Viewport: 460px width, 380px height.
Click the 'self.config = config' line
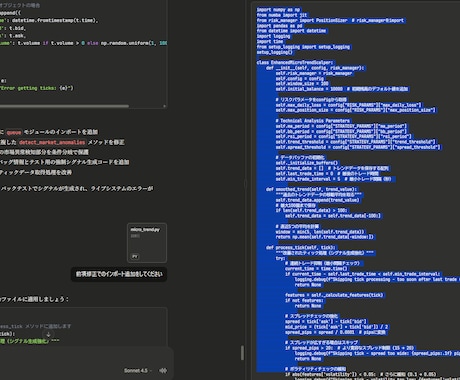coord(300,78)
